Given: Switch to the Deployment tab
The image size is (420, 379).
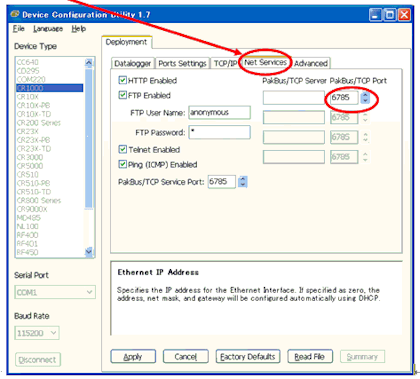Looking at the screenshot, I should [x=126, y=42].
